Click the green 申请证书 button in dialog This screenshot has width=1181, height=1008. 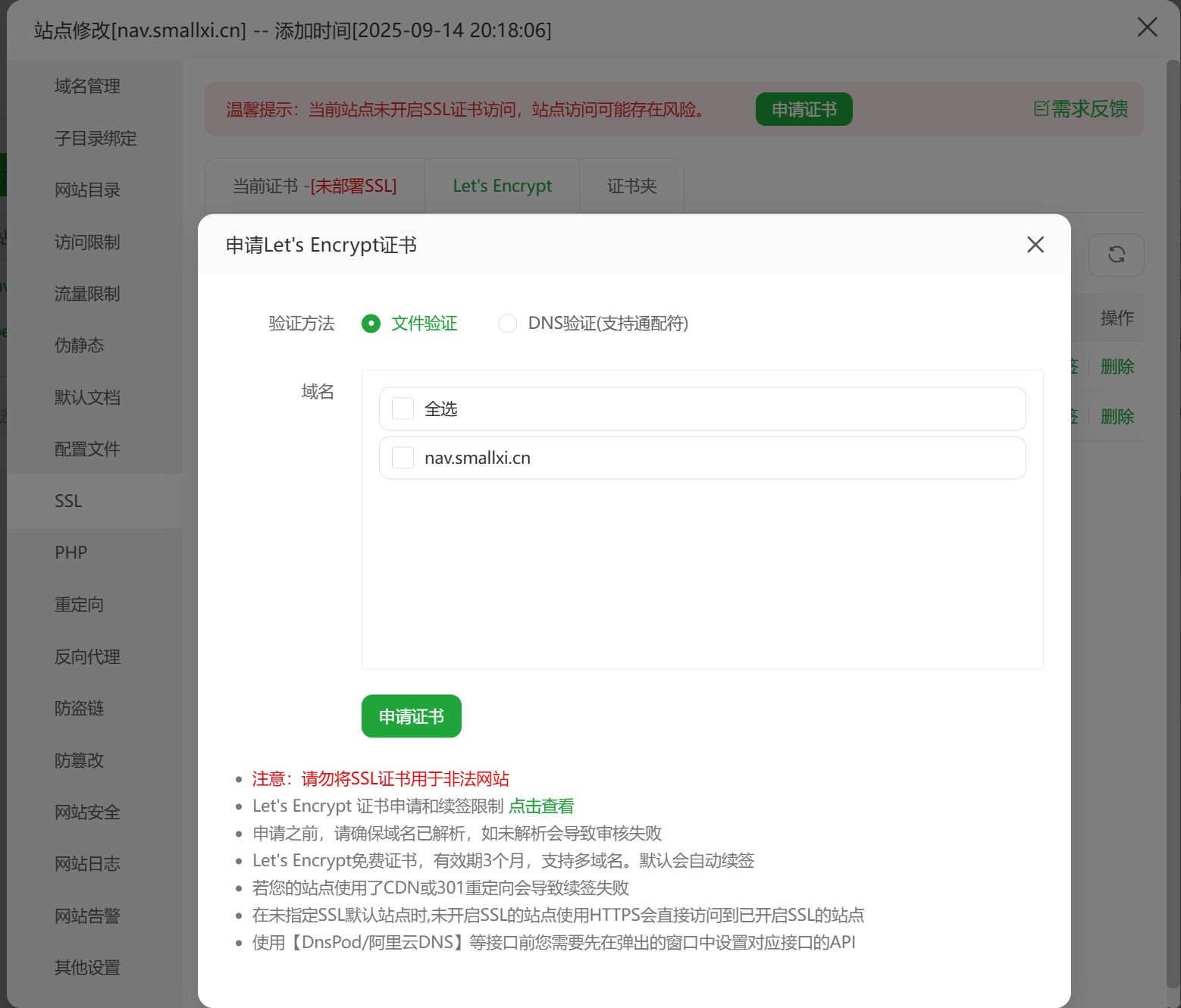411,716
